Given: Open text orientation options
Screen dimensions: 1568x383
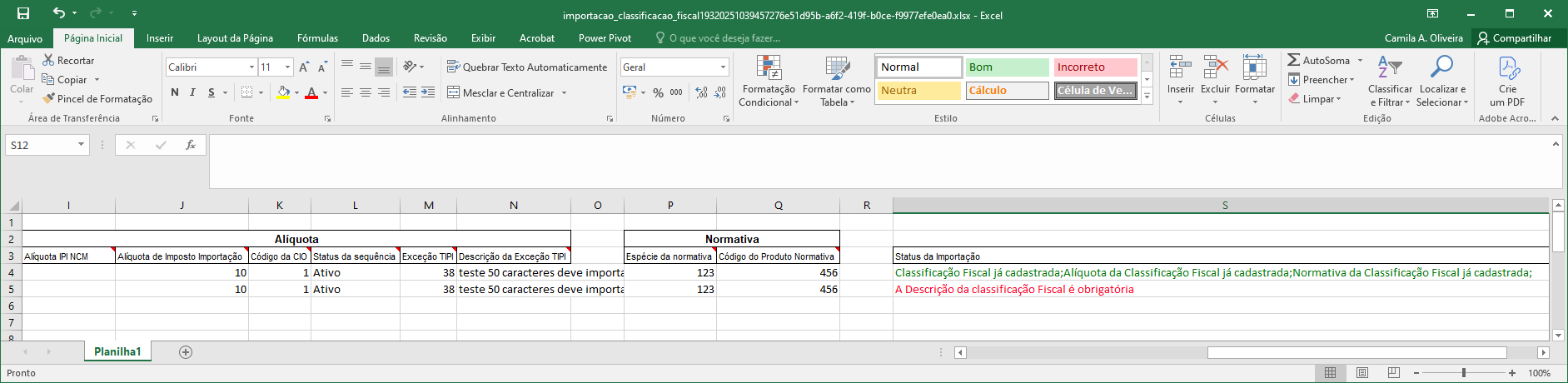Looking at the screenshot, I should click(413, 67).
